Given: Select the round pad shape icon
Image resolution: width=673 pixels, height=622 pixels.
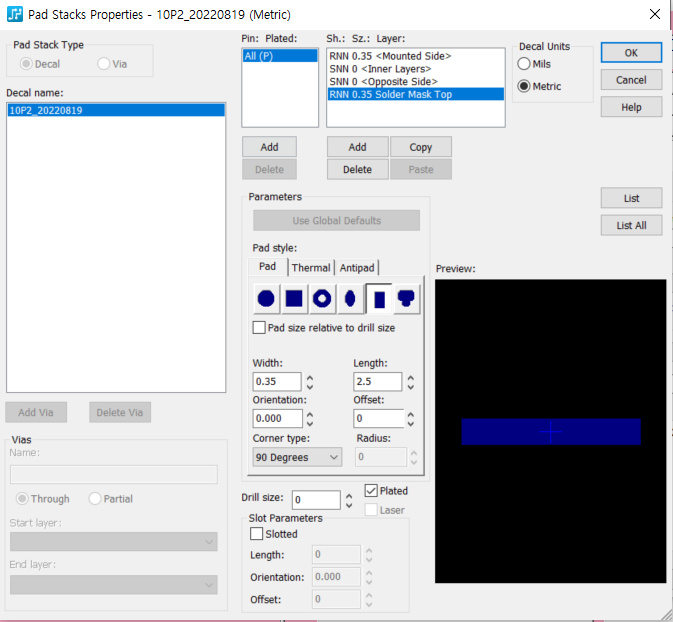Looking at the screenshot, I should pyautogui.click(x=266, y=298).
